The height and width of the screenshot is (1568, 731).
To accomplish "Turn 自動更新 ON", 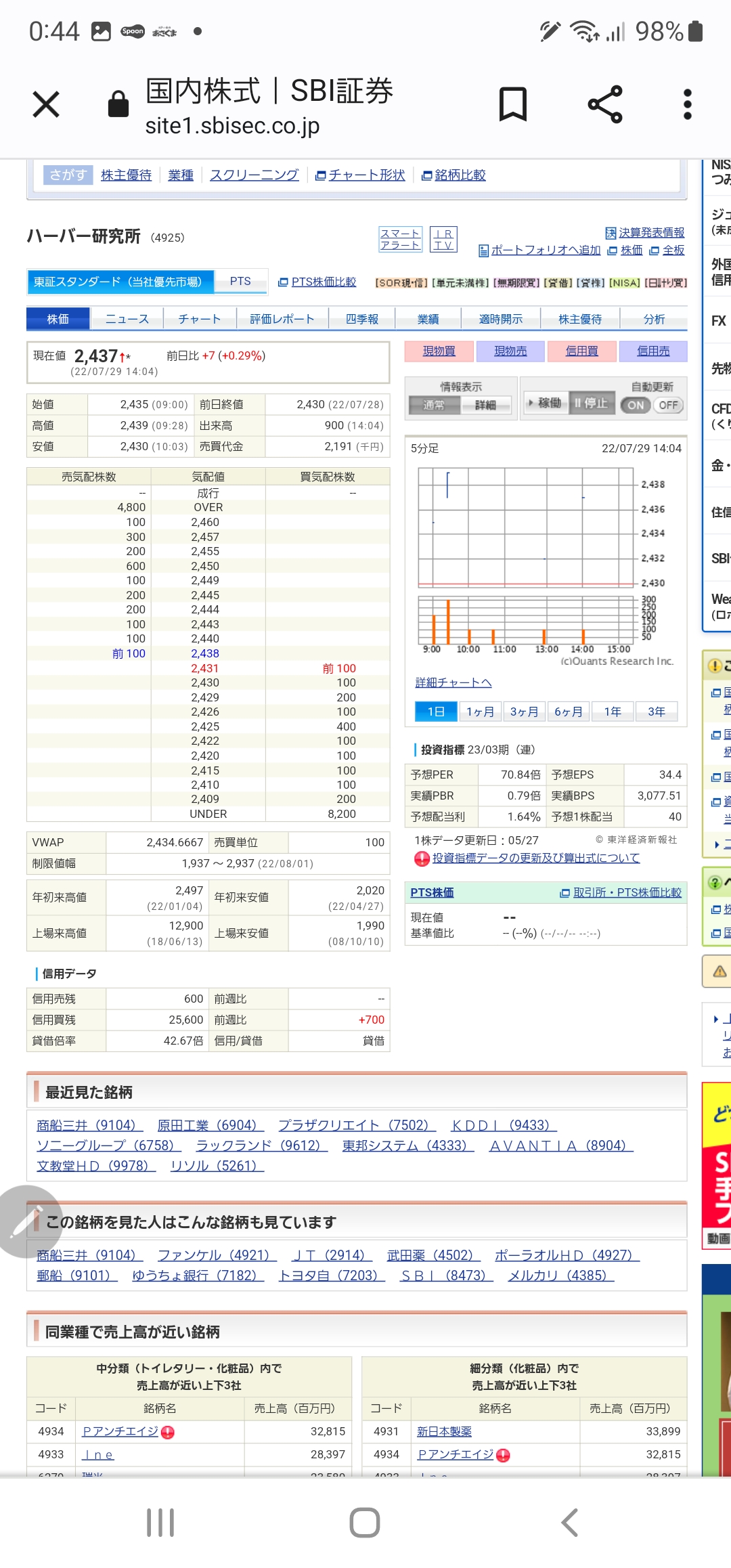I will tap(636, 405).
